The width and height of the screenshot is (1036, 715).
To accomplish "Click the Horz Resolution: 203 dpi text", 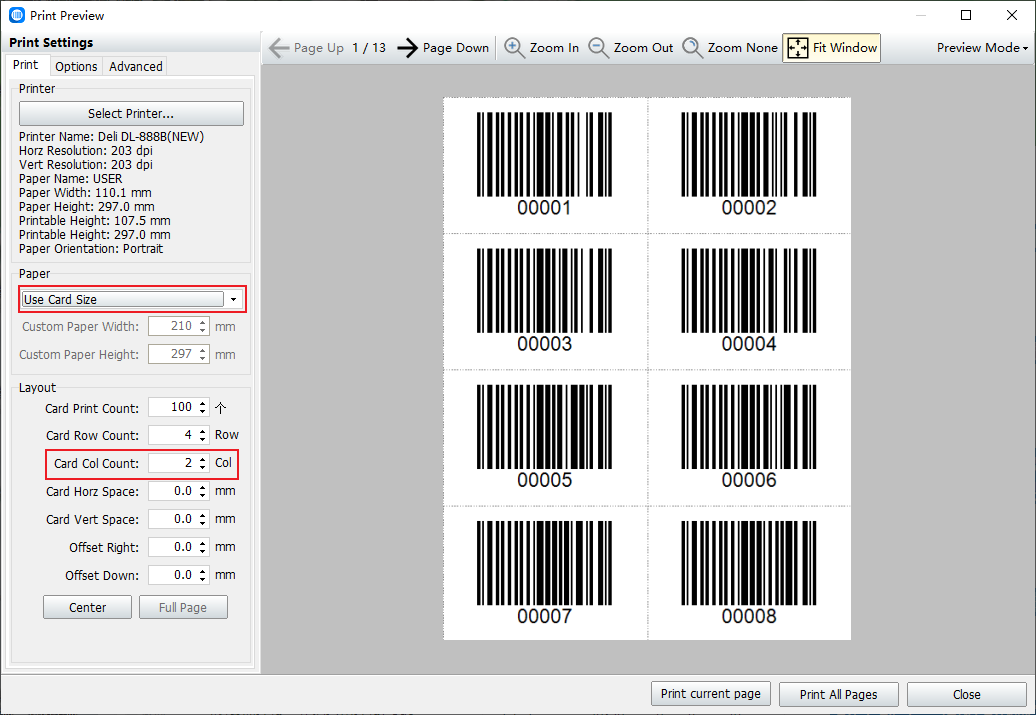I will (86, 151).
